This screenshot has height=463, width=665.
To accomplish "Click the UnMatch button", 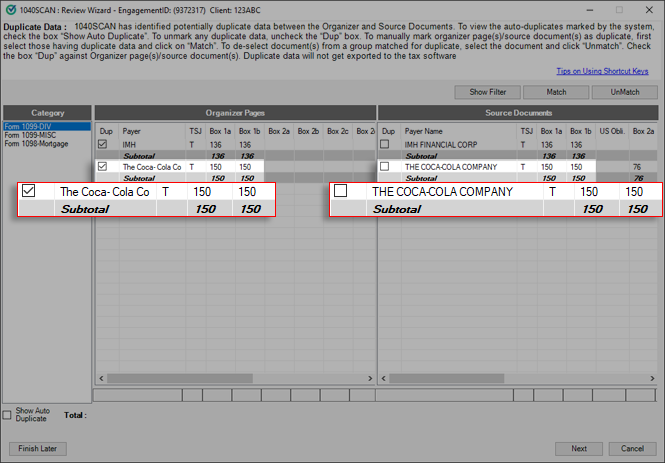I will (x=625, y=92).
